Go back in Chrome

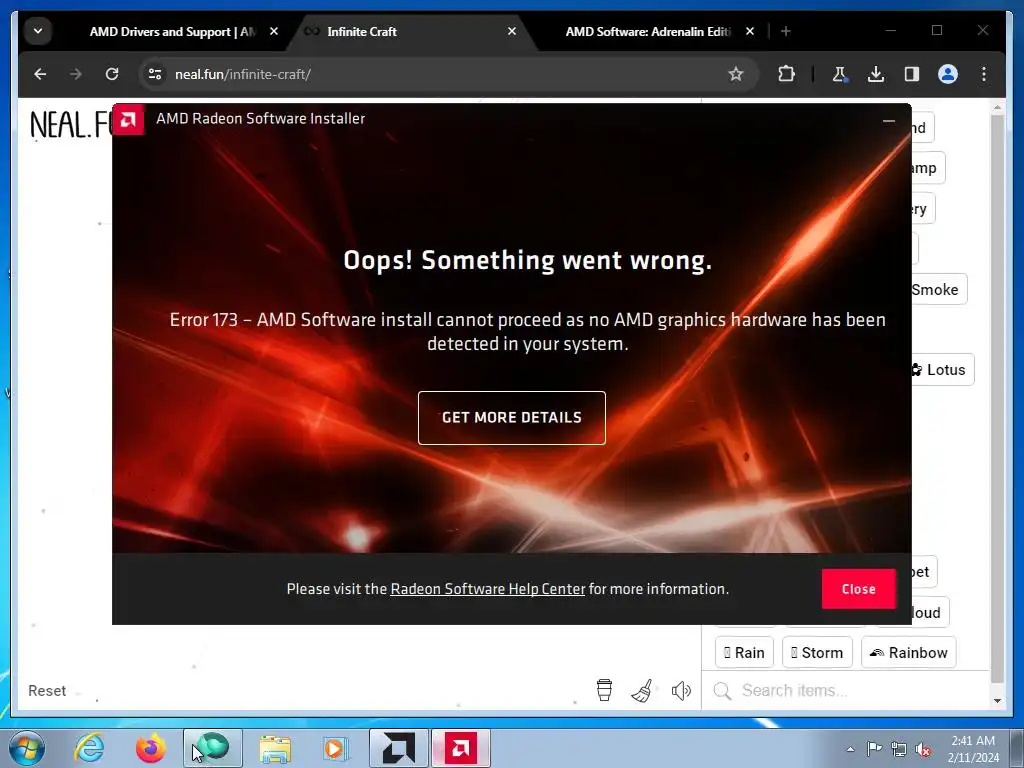[40, 74]
